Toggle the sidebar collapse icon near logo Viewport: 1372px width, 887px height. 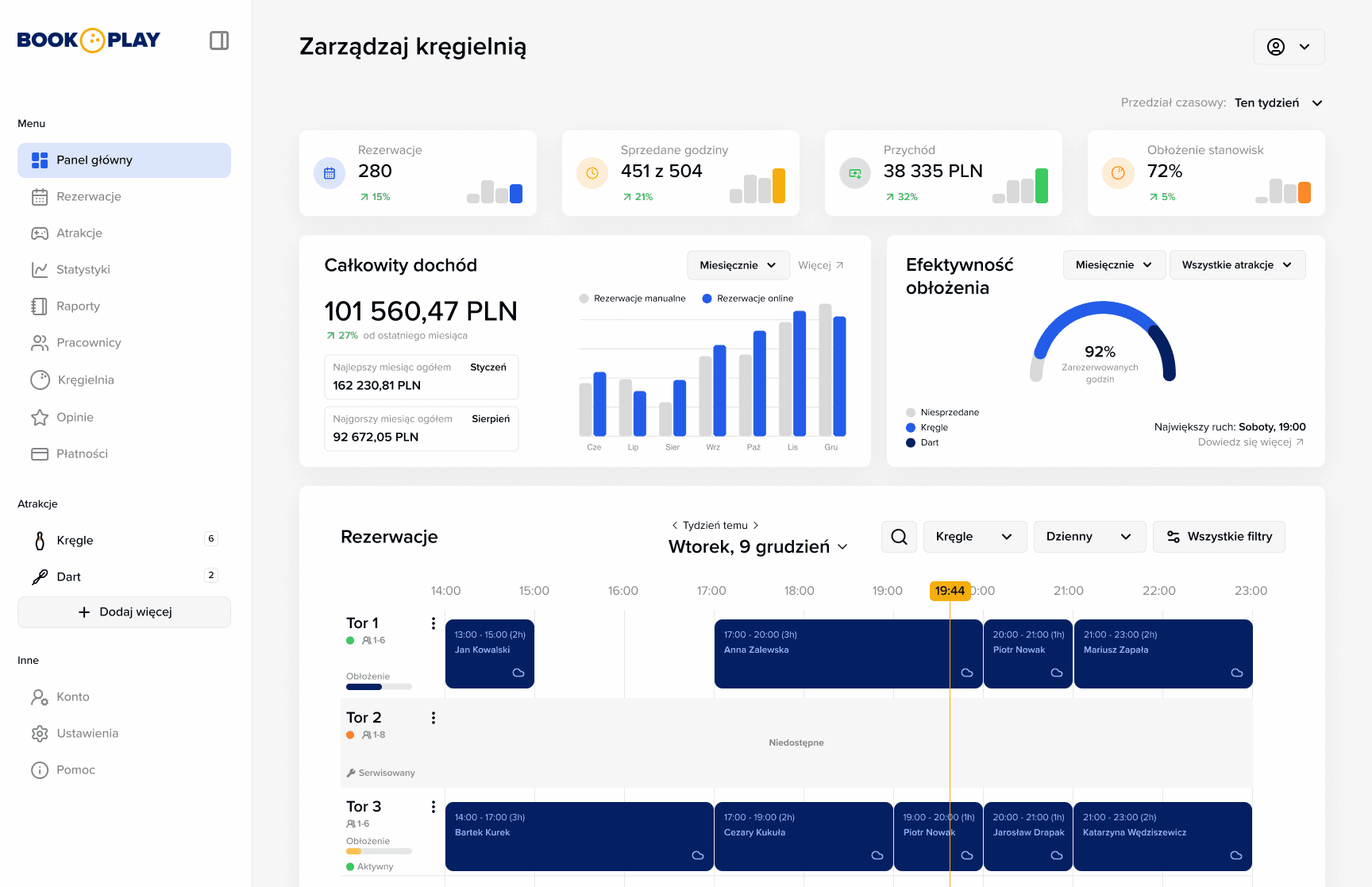219,40
